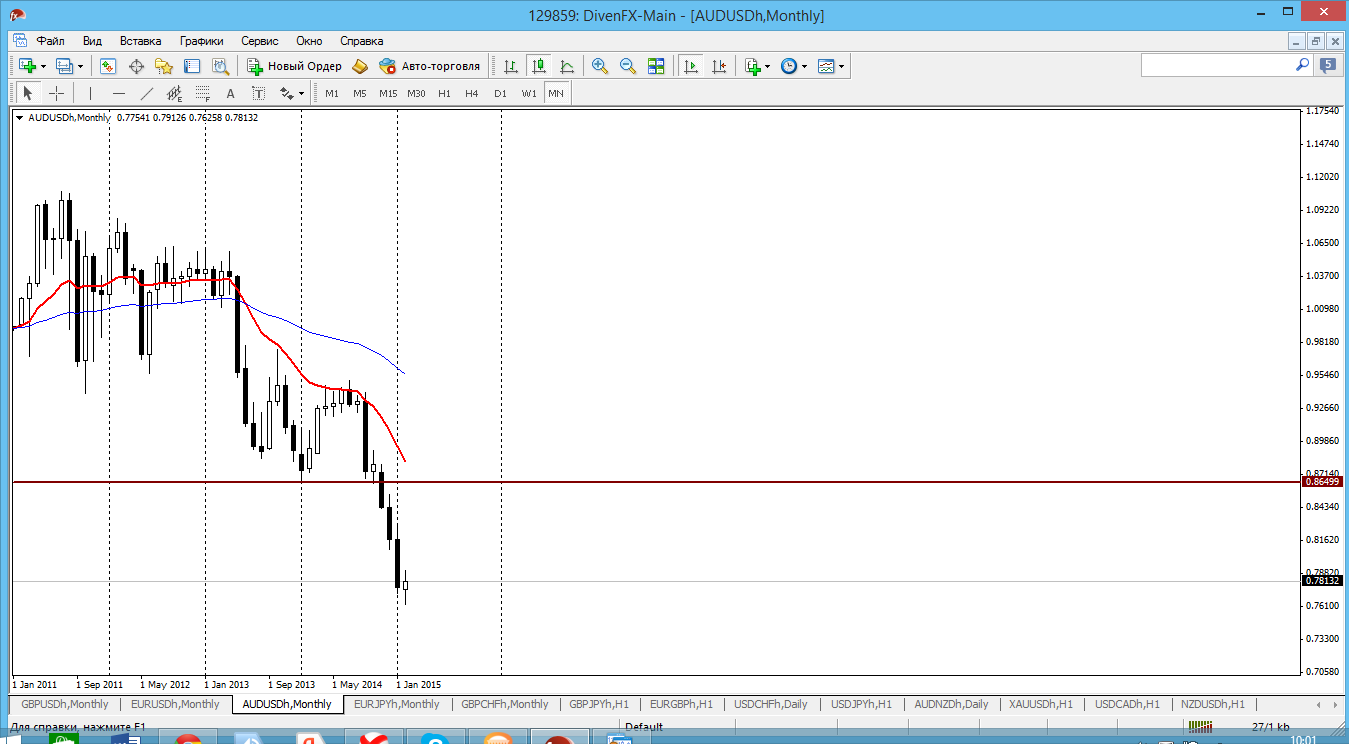Select the Fibonacci retracement tool
This screenshot has height=744, width=1353.
[x=202, y=93]
